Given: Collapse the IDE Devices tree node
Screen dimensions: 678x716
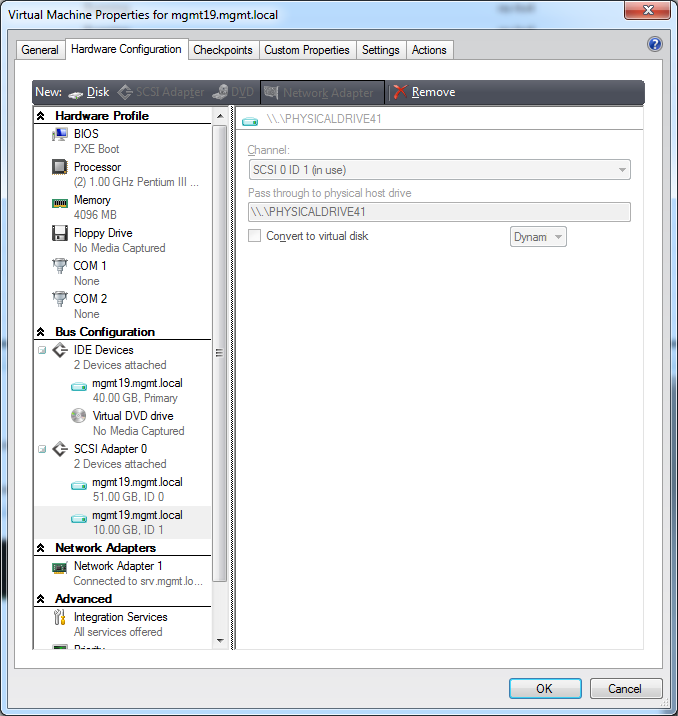Looking at the screenshot, I should [x=42, y=350].
